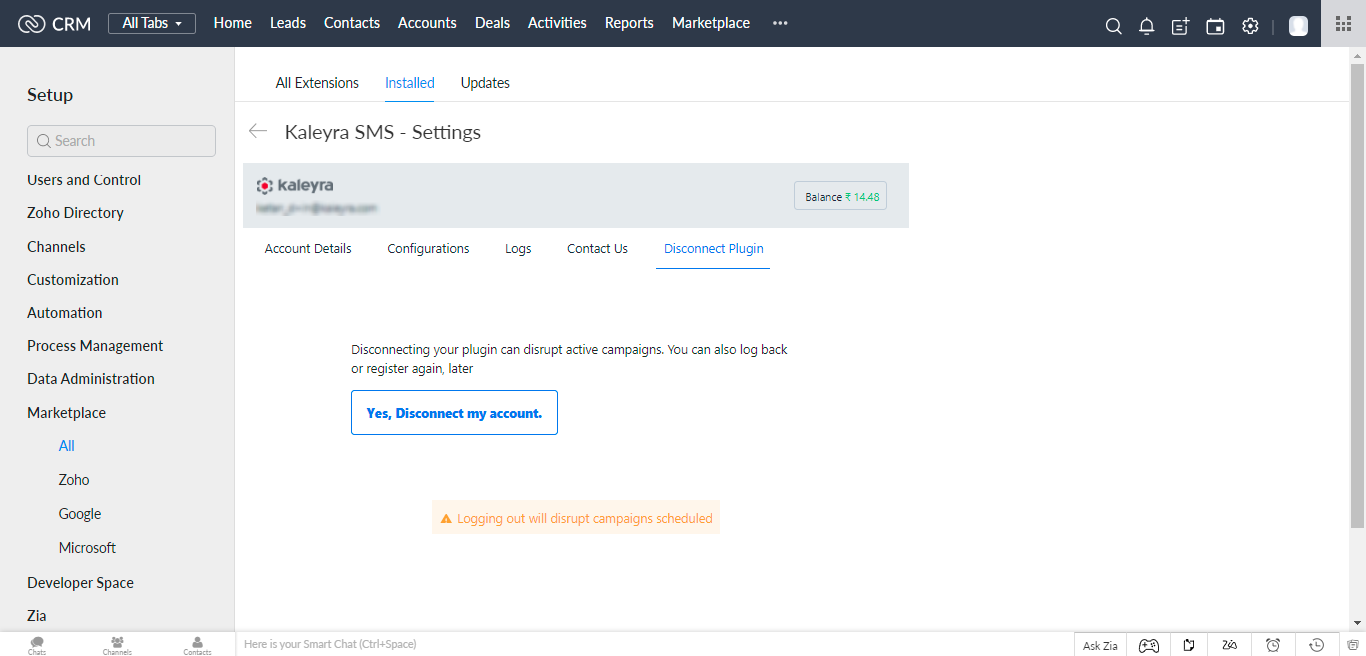
Task: Open the Reports module
Action: [x=629, y=23]
